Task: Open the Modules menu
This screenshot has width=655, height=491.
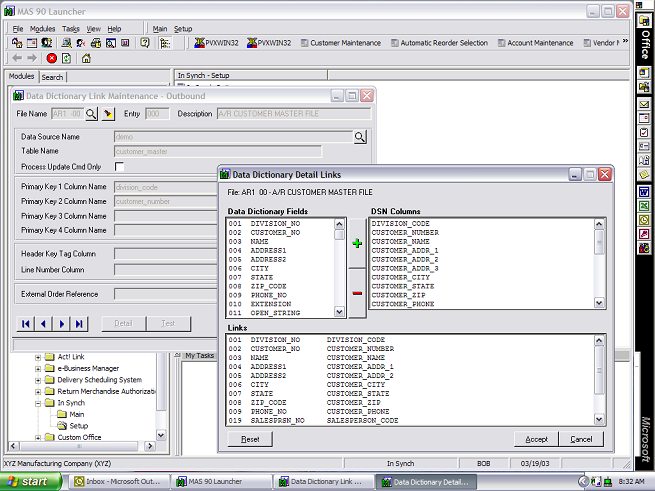Action: pos(43,29)
